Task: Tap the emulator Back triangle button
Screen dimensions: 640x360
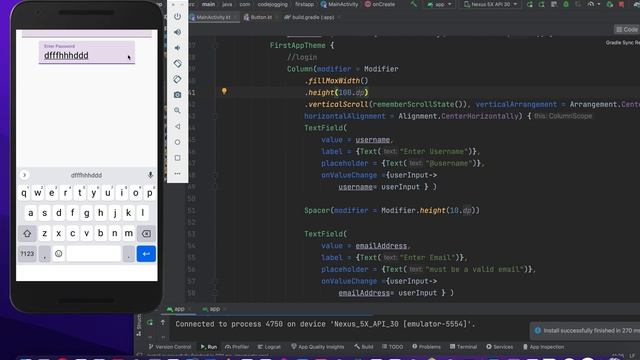Action: click(x=177, y=127)
